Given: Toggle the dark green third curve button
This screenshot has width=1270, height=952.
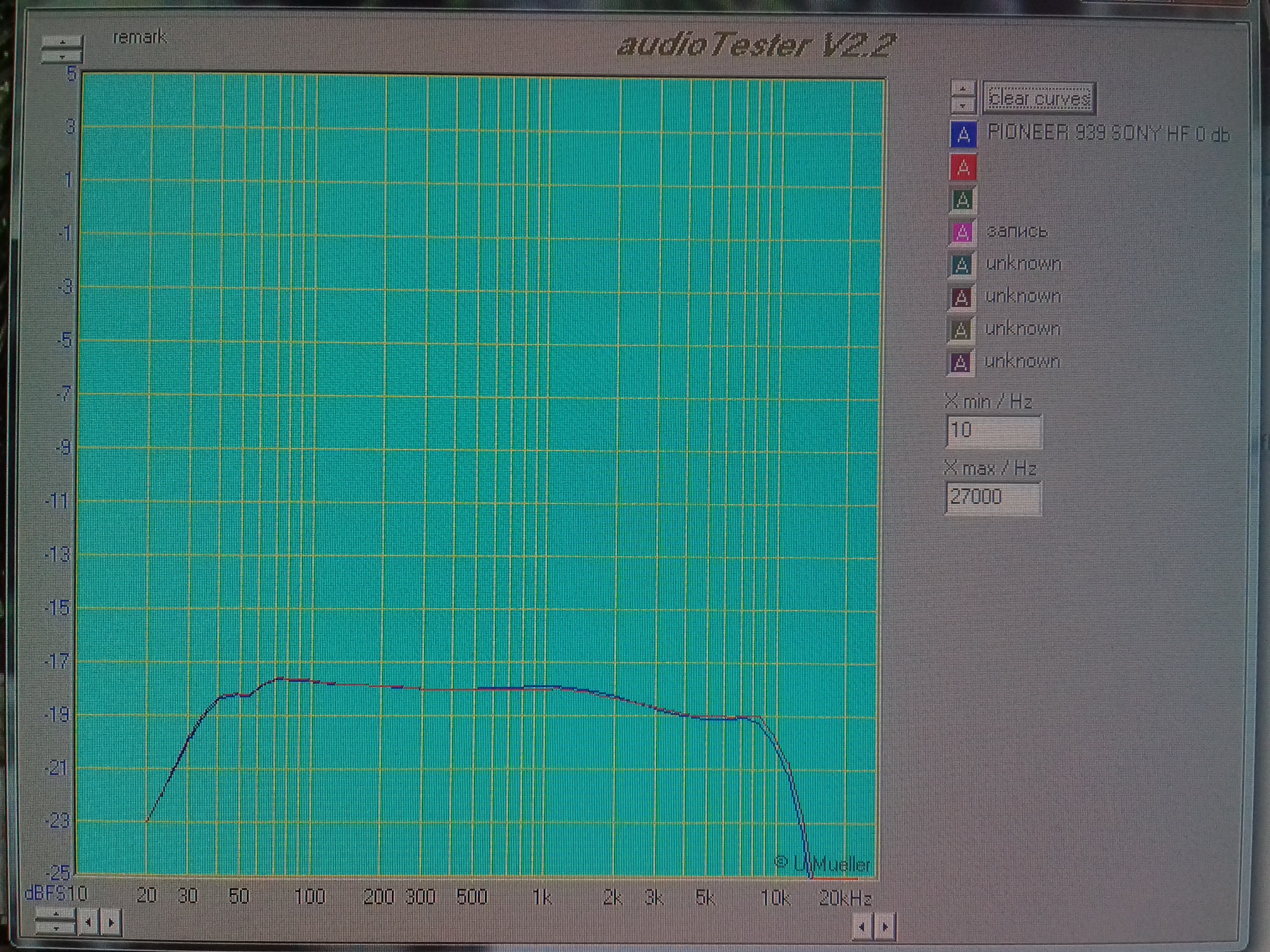Looking at the screenshot, I should coord(962,200).
